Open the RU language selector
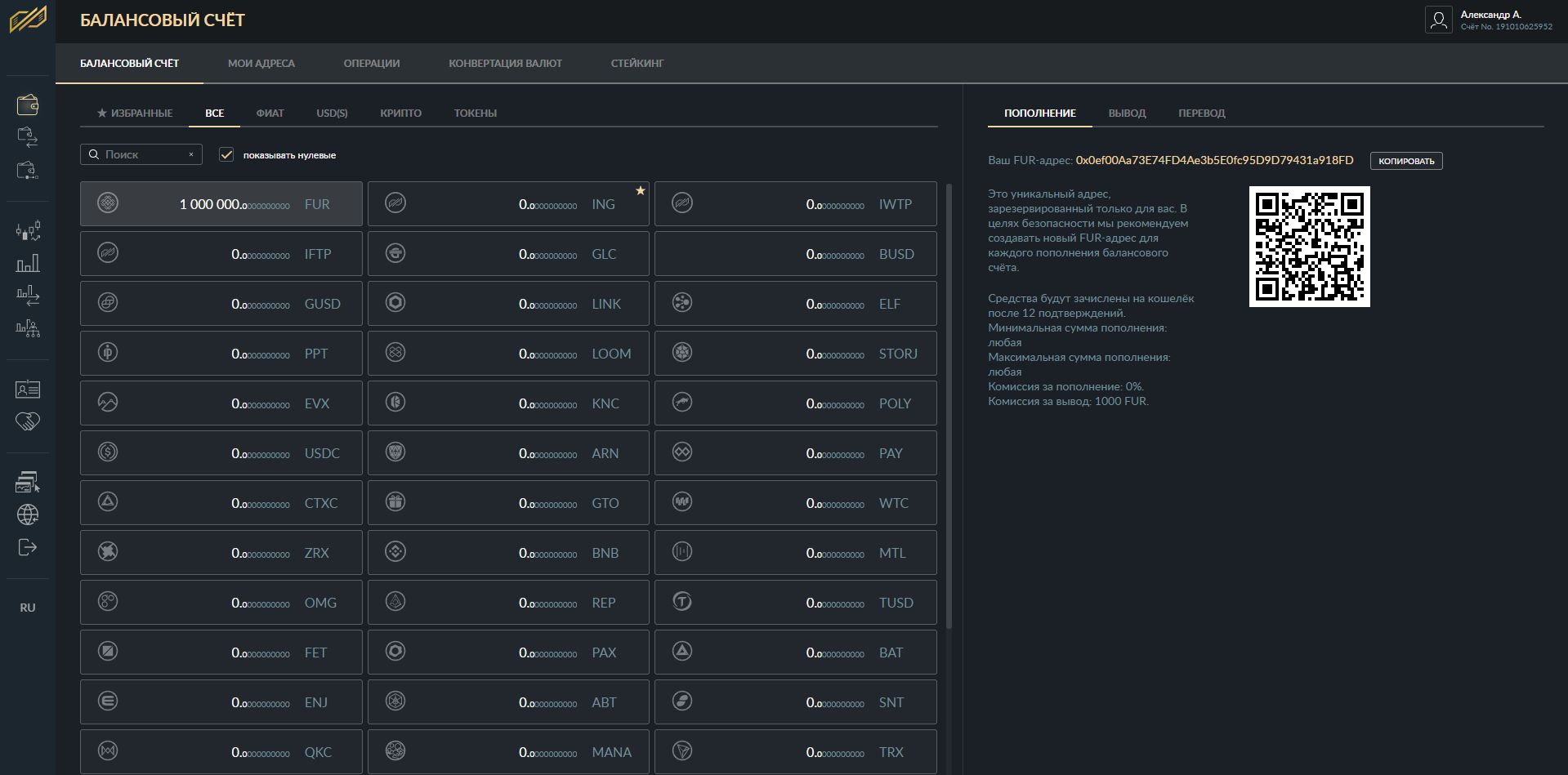The width and height of the screenshot is (1568, 775). [28, 608]
